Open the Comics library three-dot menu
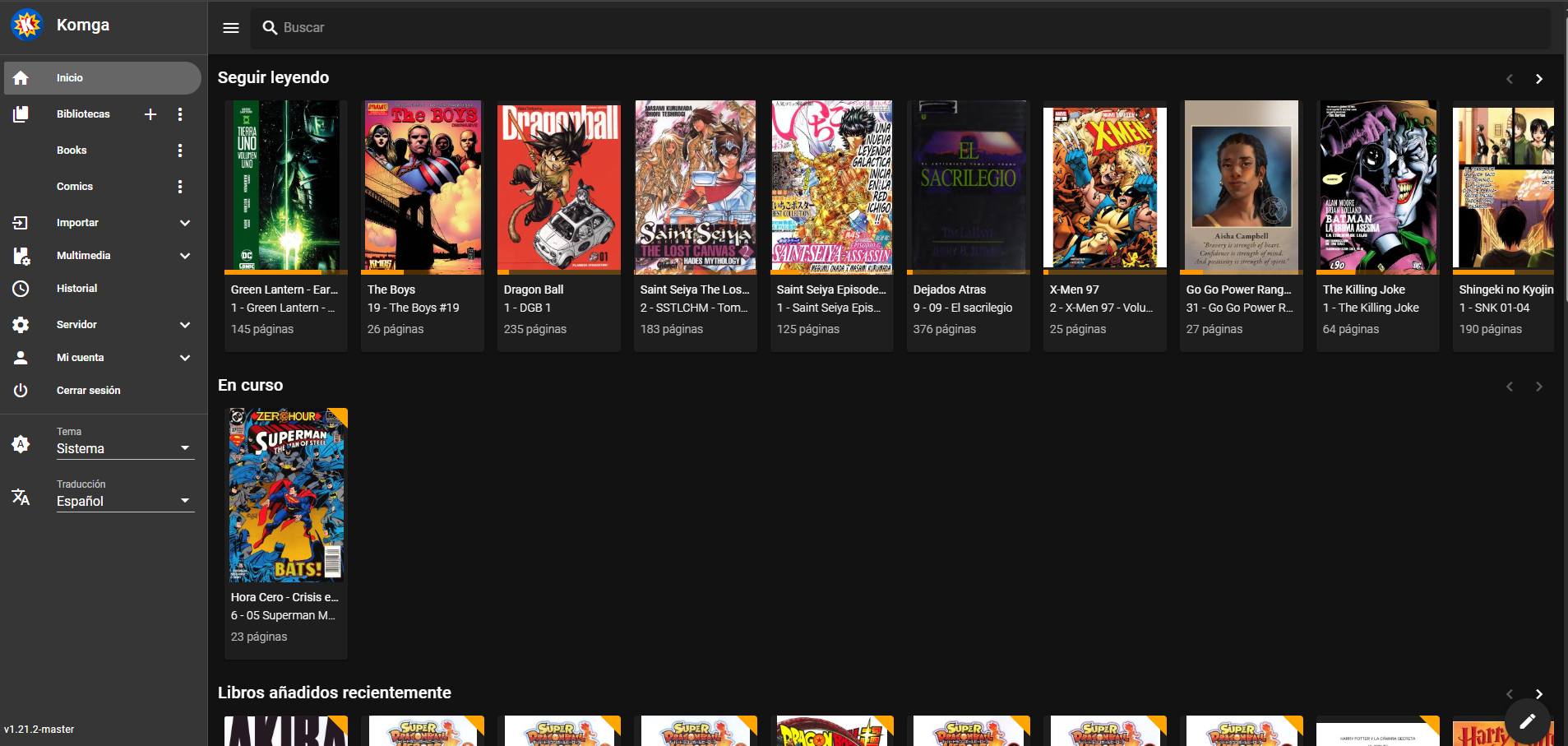The image size is (1568, 746). point(180,187)
